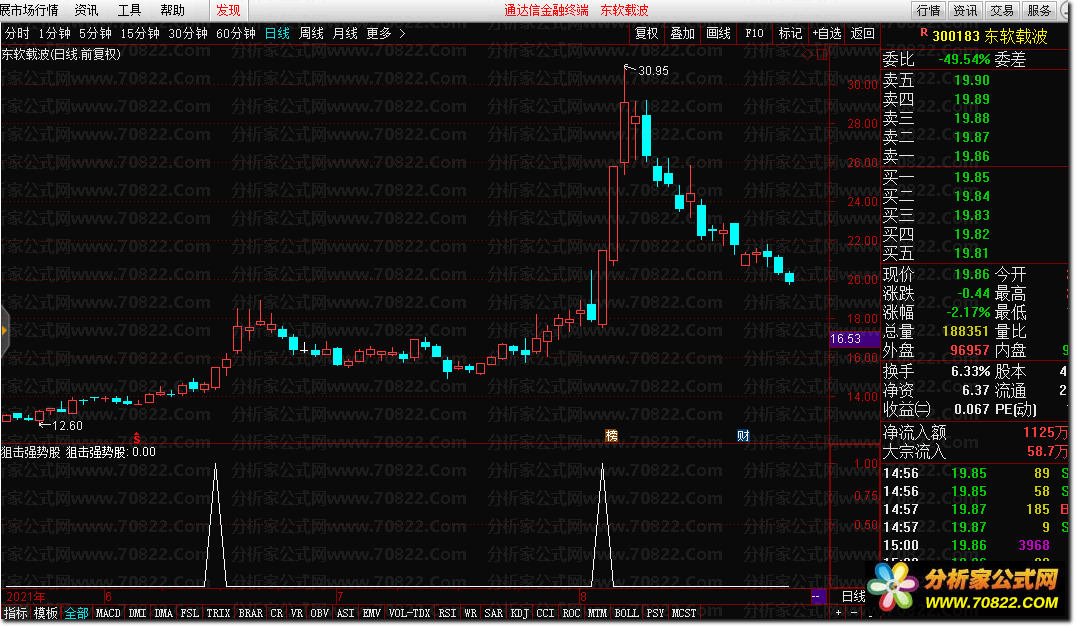1077x627 pixels.
Task: Select the MTM indicator
Action: pyautogui.click(x=598, y=613)
